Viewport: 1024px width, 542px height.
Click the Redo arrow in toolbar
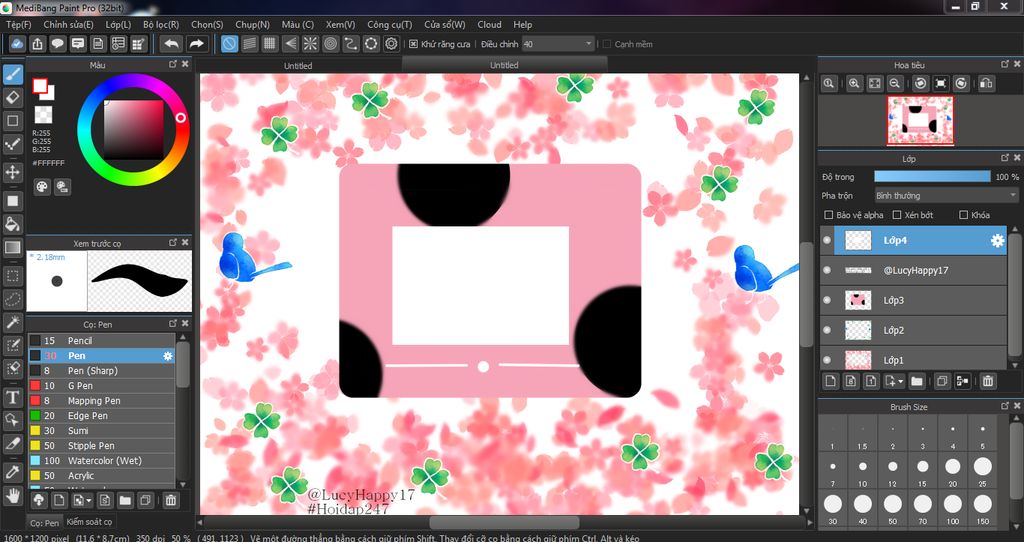pos(196,44)
